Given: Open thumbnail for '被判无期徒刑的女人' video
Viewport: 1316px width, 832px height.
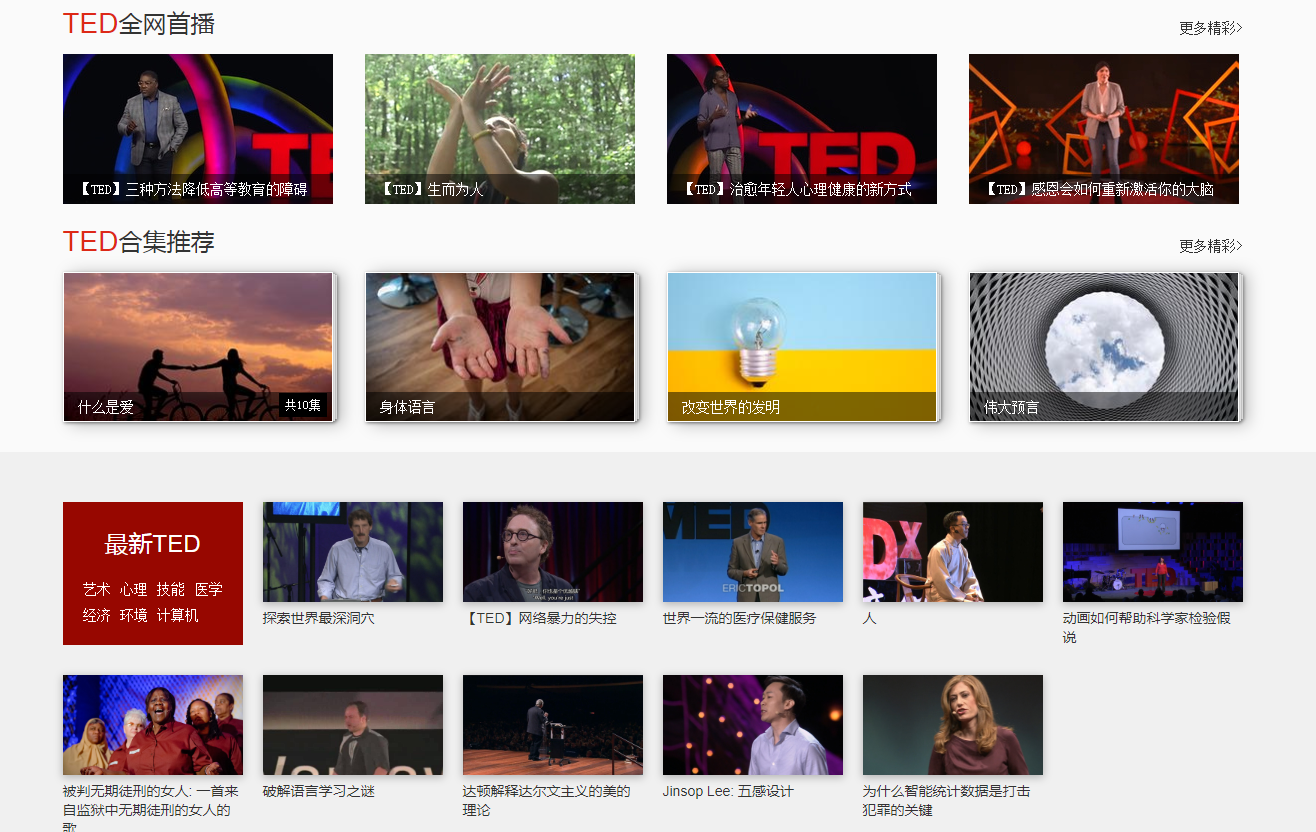Looking at the screenshot, I should (x=153, y=725).
